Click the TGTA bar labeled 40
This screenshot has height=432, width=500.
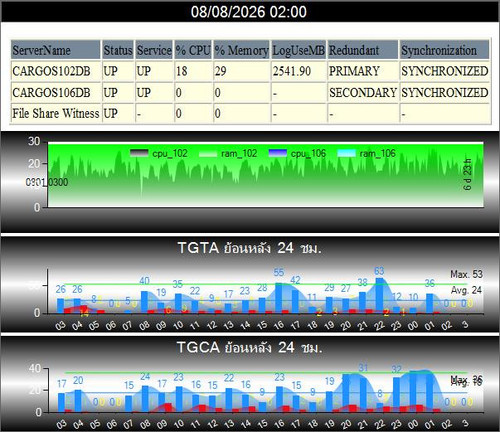click(x=144, y=302)
